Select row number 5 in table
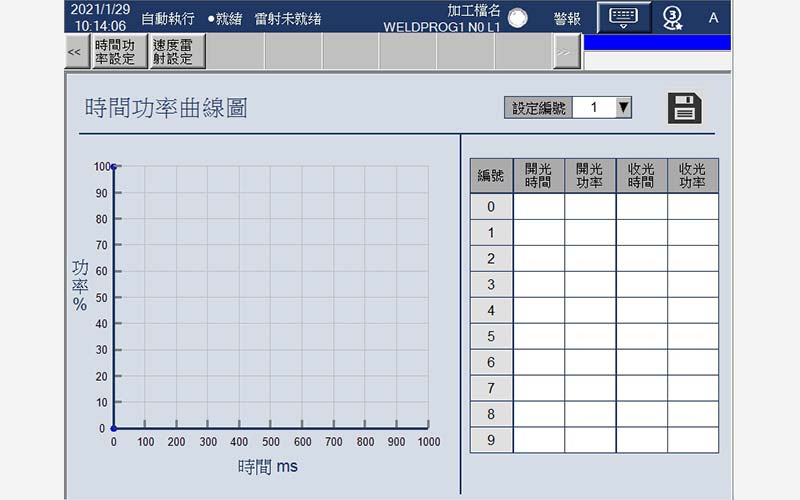Image resolution: width=800 pixels, height=500 pixels. (491, 337)
